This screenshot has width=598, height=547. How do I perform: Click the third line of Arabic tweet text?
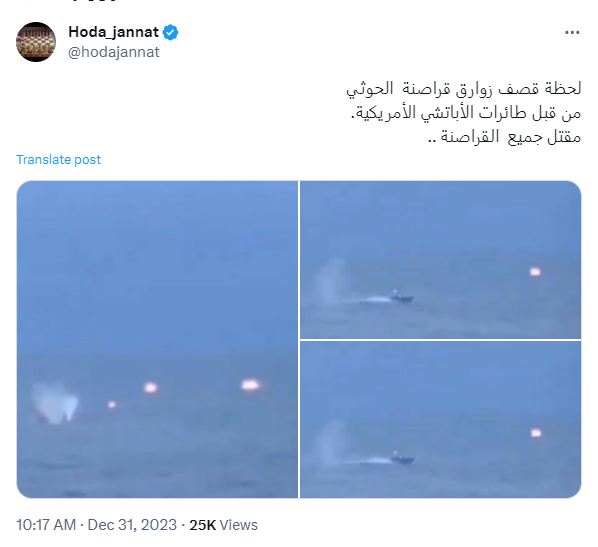[504, 136]
